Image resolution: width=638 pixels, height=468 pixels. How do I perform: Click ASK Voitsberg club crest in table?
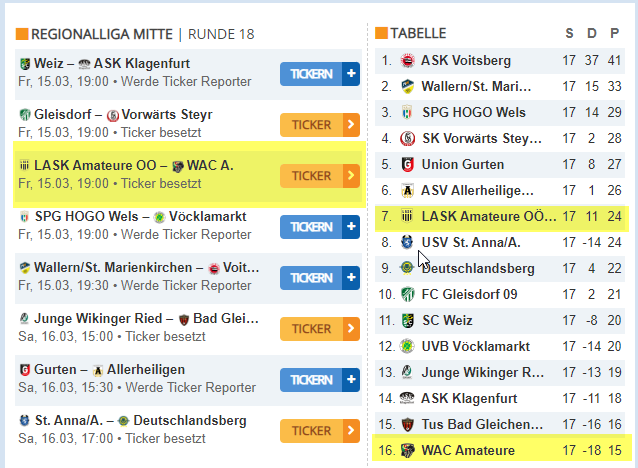[407, 60]
